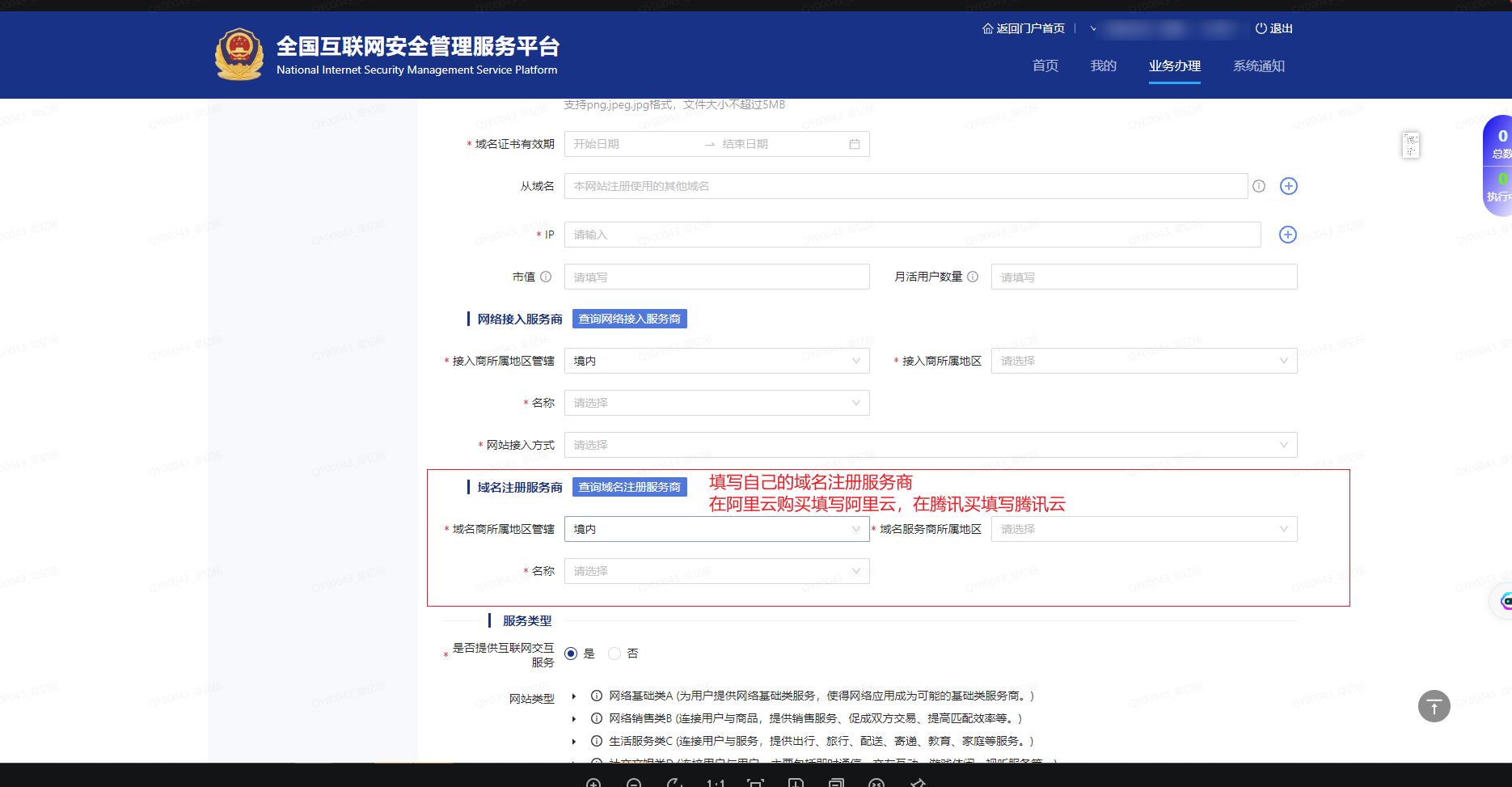The image size is (1512, 787).
Task: Select 否 radio for 互联网交互服务
Action: pos(615,654)
